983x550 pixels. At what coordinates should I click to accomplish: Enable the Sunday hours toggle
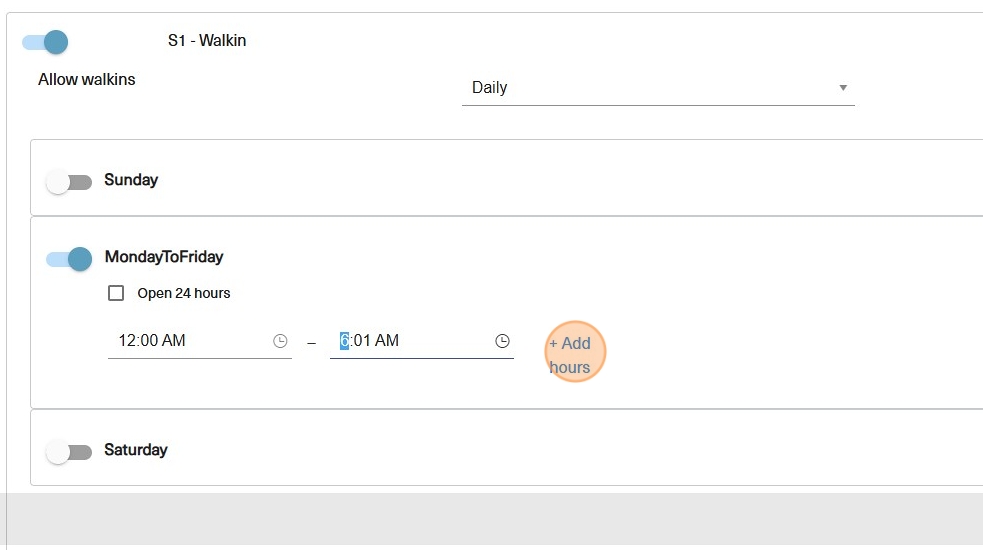click(x=68, y=182)
